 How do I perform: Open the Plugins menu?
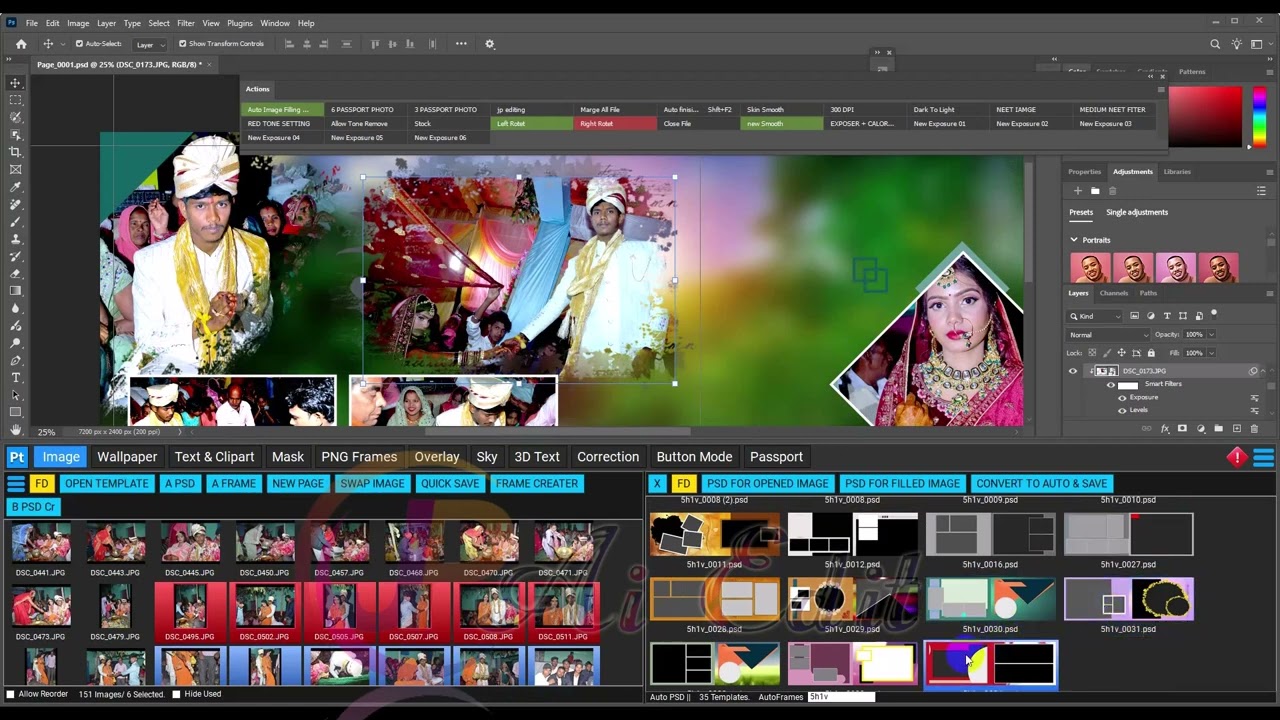(240, 23)
